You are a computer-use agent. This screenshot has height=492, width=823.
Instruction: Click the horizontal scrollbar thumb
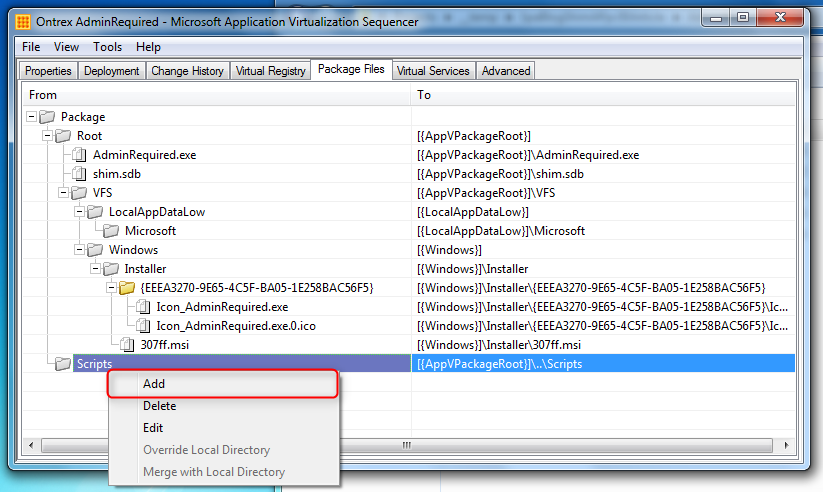pos(407,445)
